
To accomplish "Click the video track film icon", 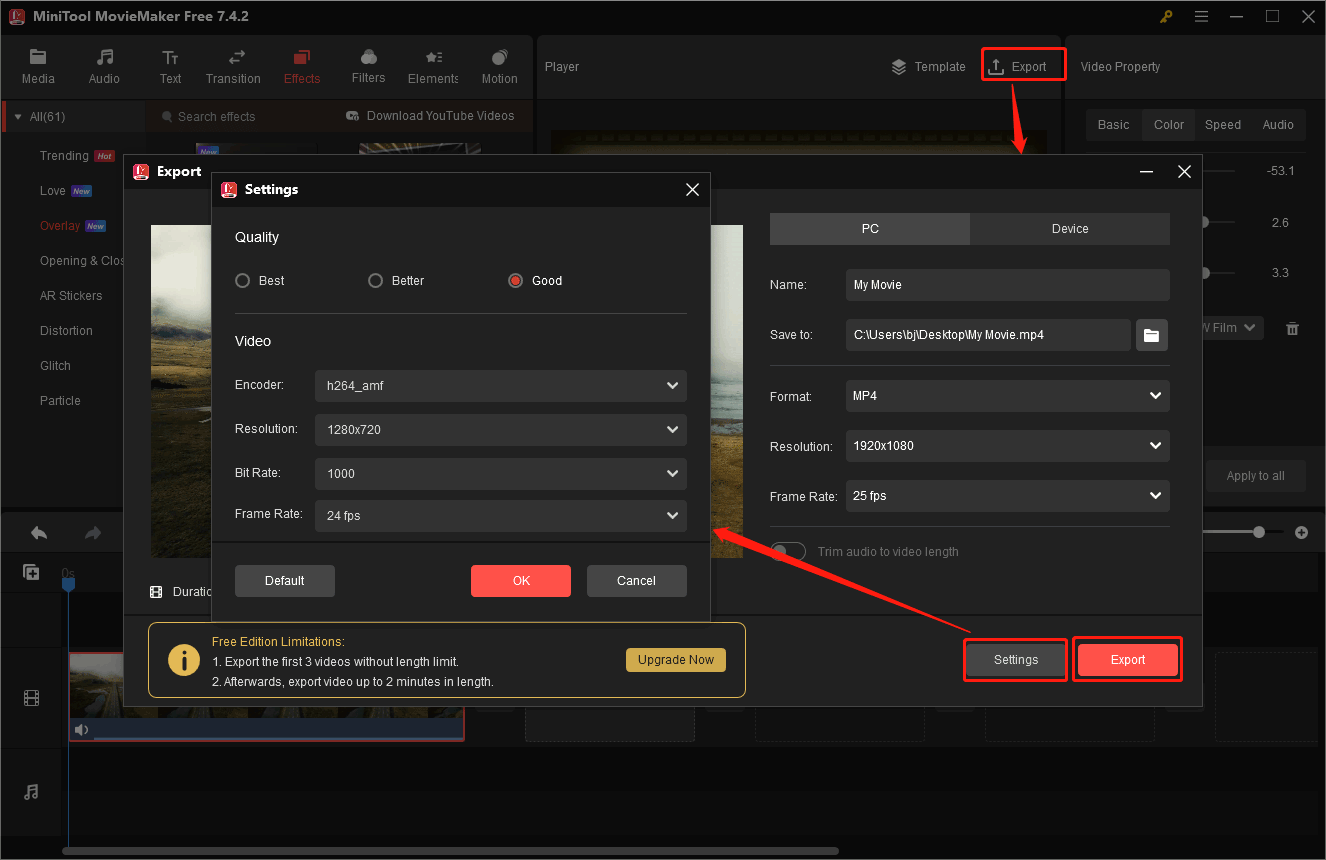I will coord(31,698).
